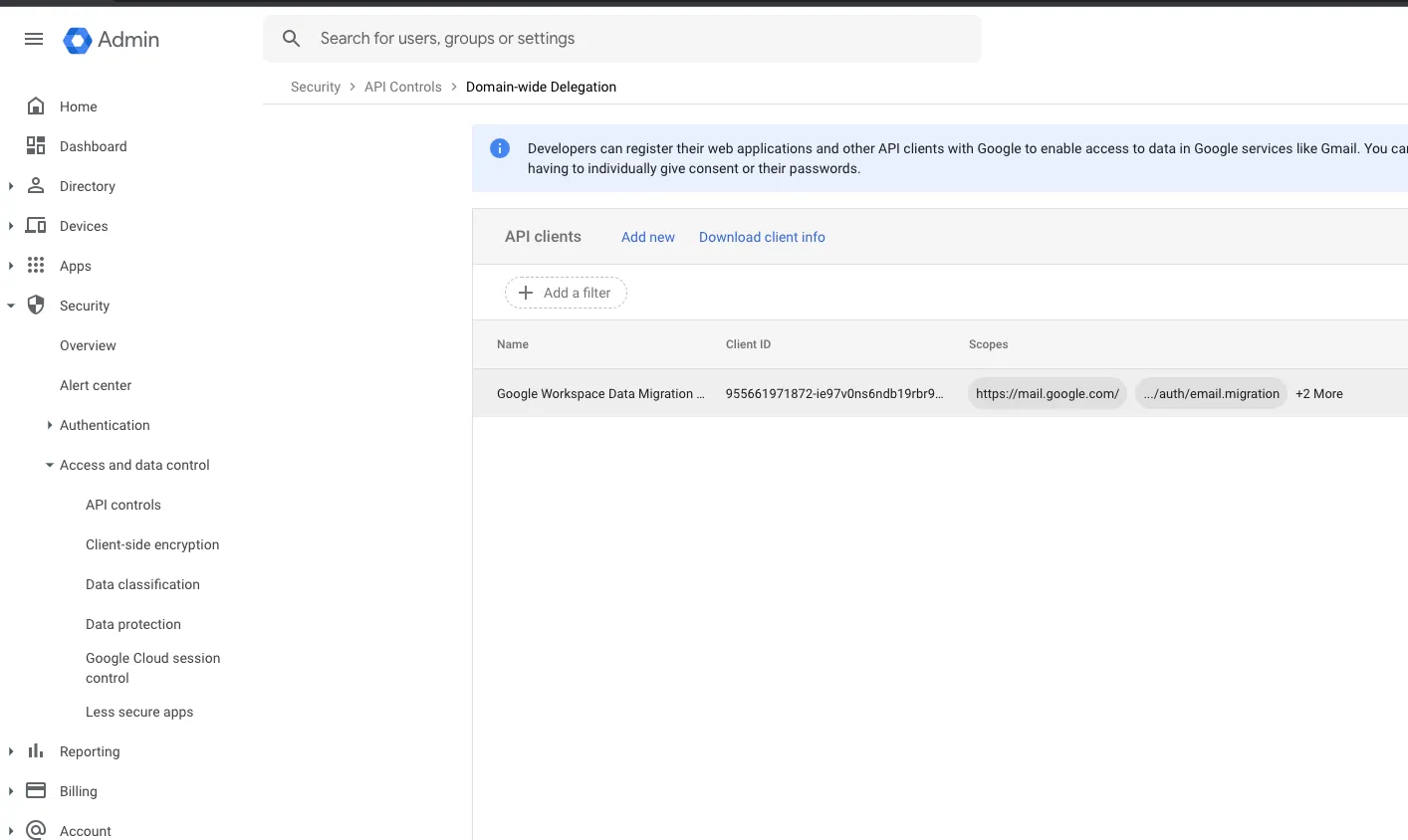This screenshot has width=1408, height=840.
Task: Click the Account at-sign icon
Action: tap(36, 830)
